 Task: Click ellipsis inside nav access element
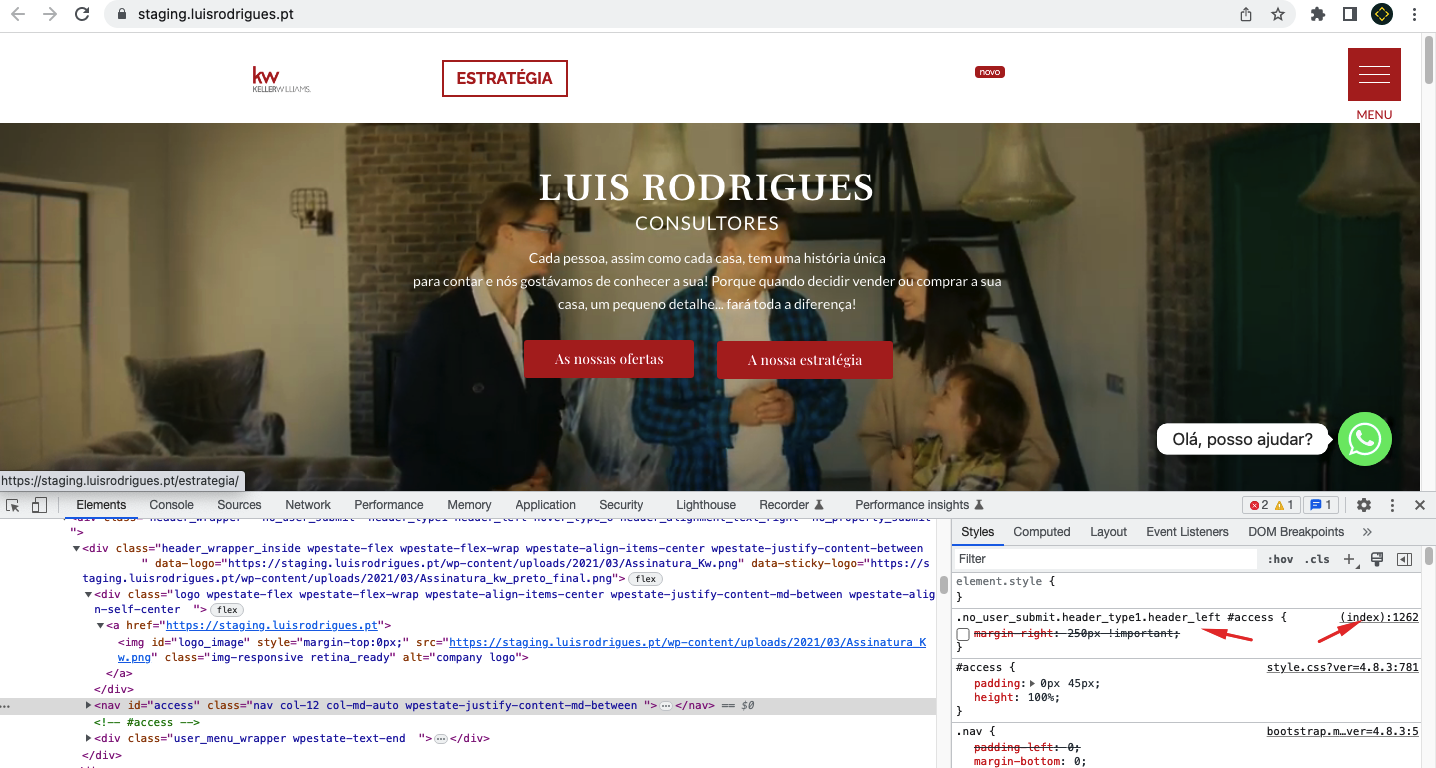pos(666,706)
